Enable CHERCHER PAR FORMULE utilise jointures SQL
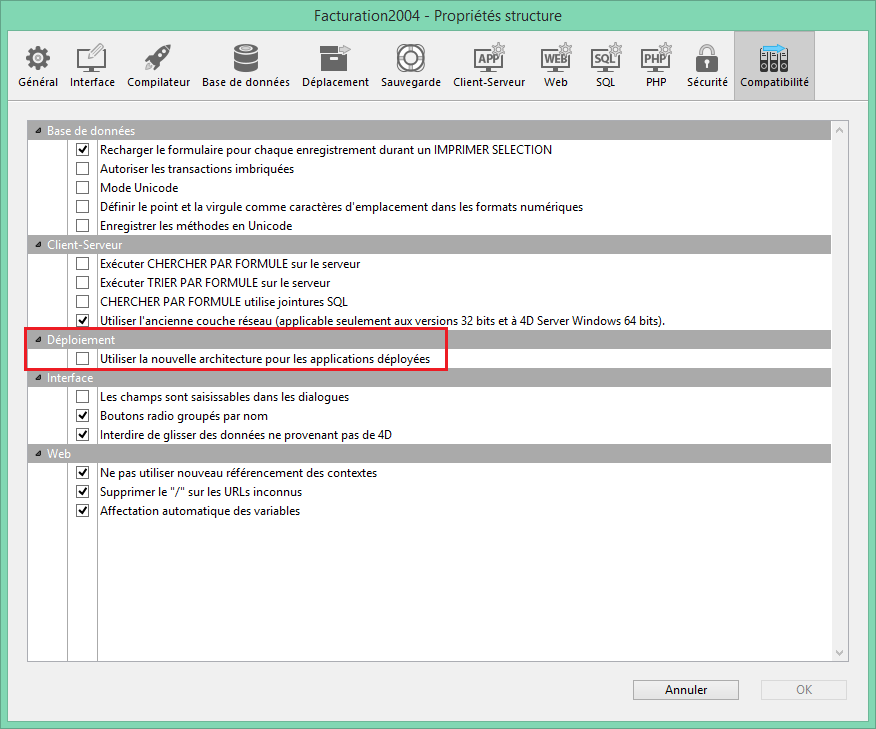This screenshot has height=729, width=876. [83, 302]
